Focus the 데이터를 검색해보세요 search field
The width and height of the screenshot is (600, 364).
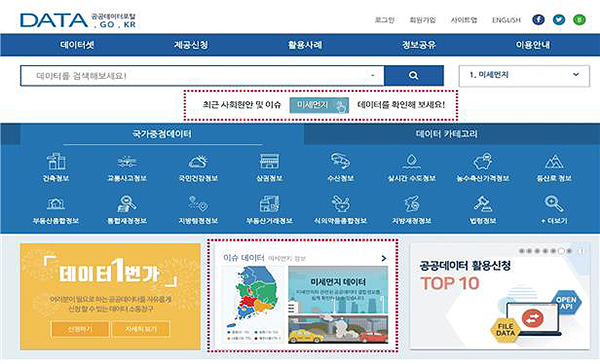202,75
